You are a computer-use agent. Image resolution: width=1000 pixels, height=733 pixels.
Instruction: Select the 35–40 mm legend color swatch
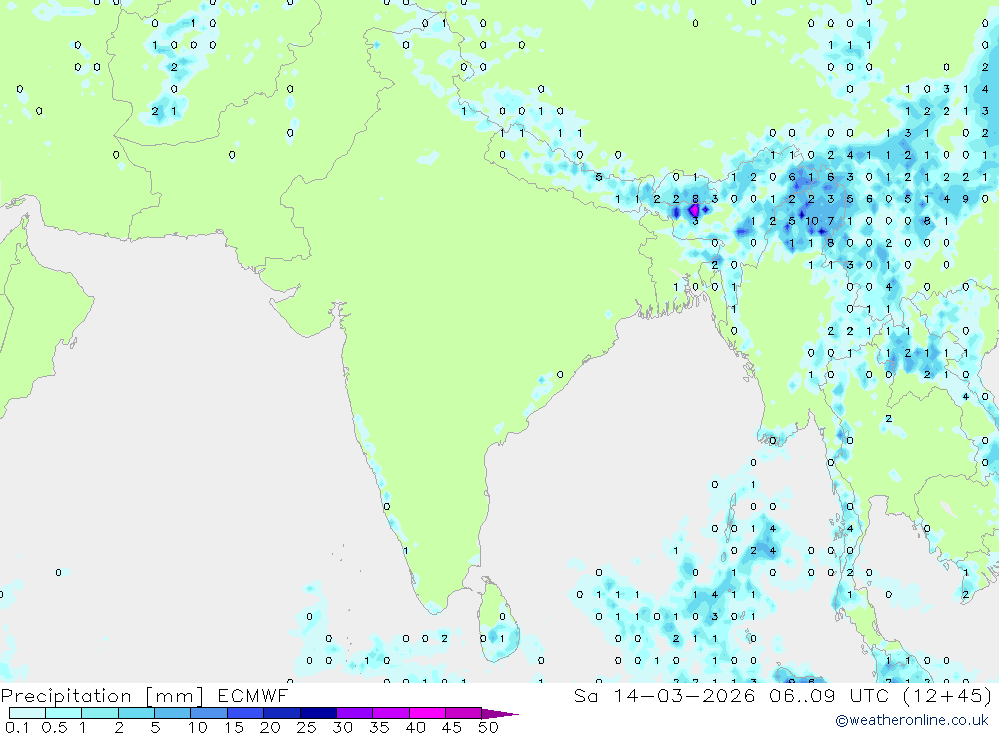coord(390,713)
